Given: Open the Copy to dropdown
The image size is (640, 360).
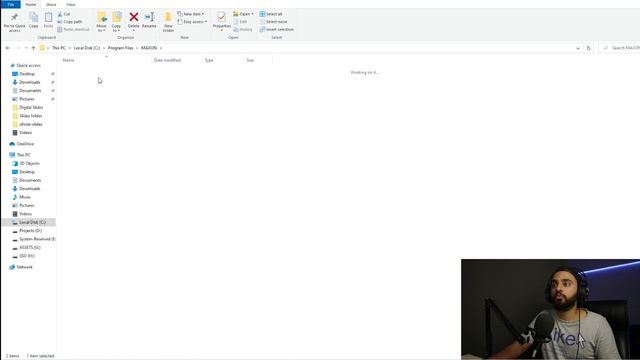Looking at the screenshot, I should pos(116,28).
